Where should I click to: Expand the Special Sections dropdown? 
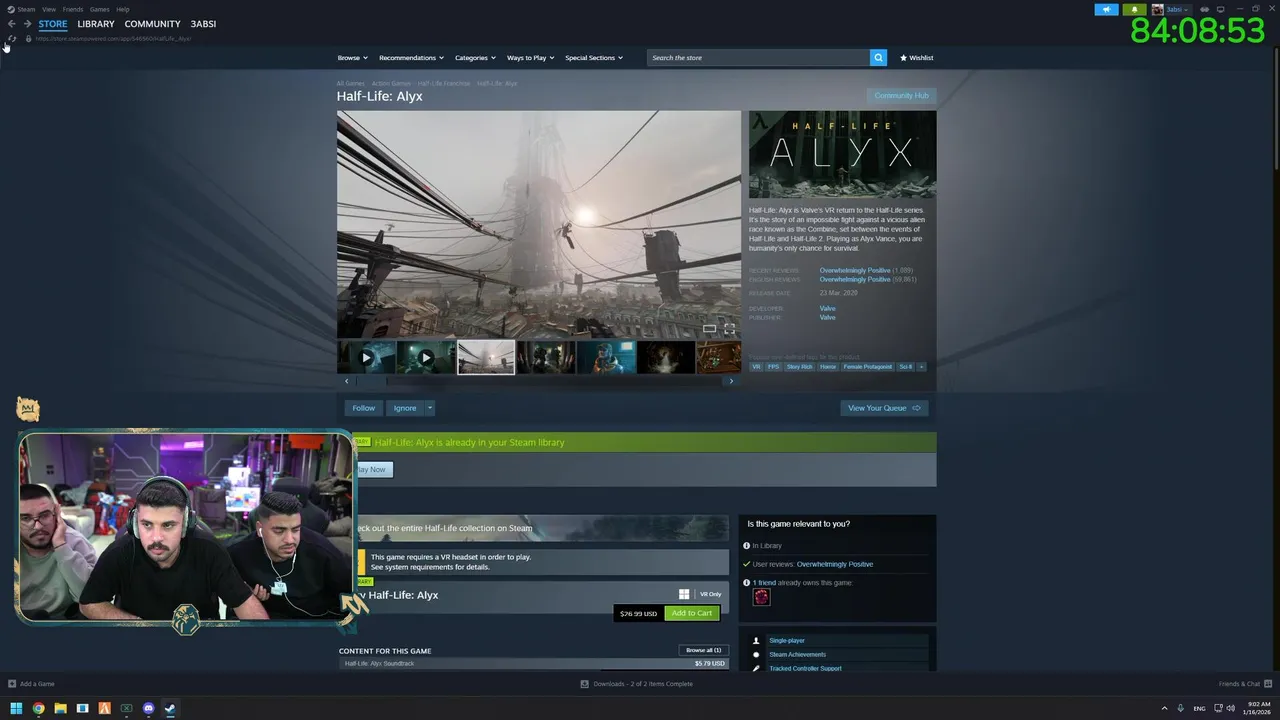(x=594, y=58)
